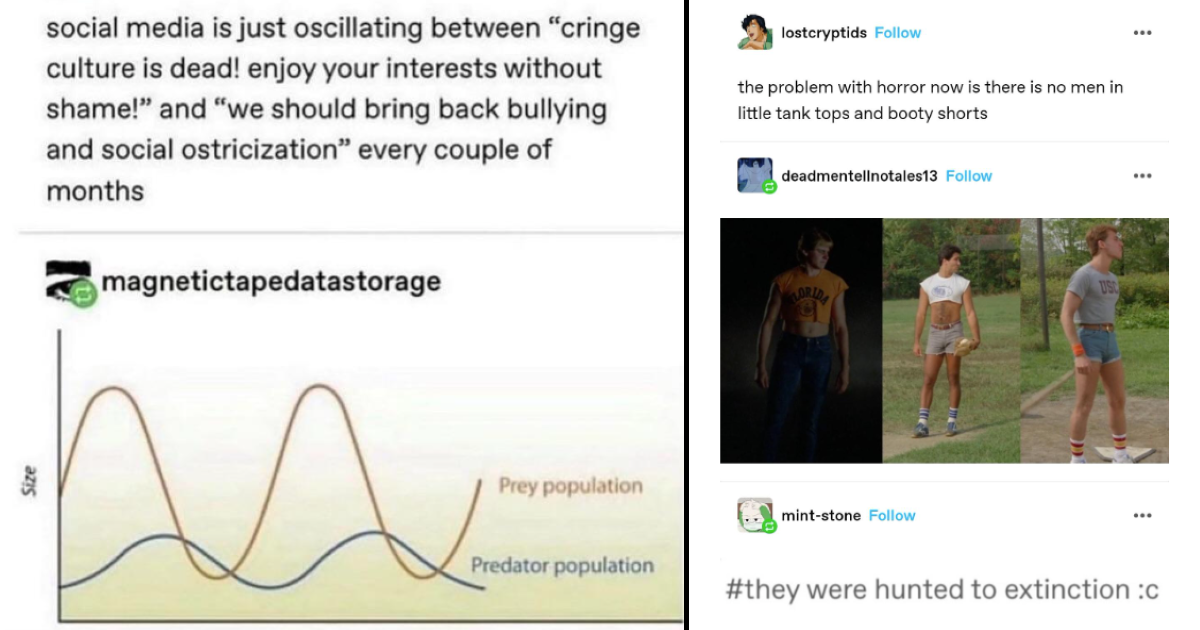Open options menu for mint-stone post

click(1142, 516)
